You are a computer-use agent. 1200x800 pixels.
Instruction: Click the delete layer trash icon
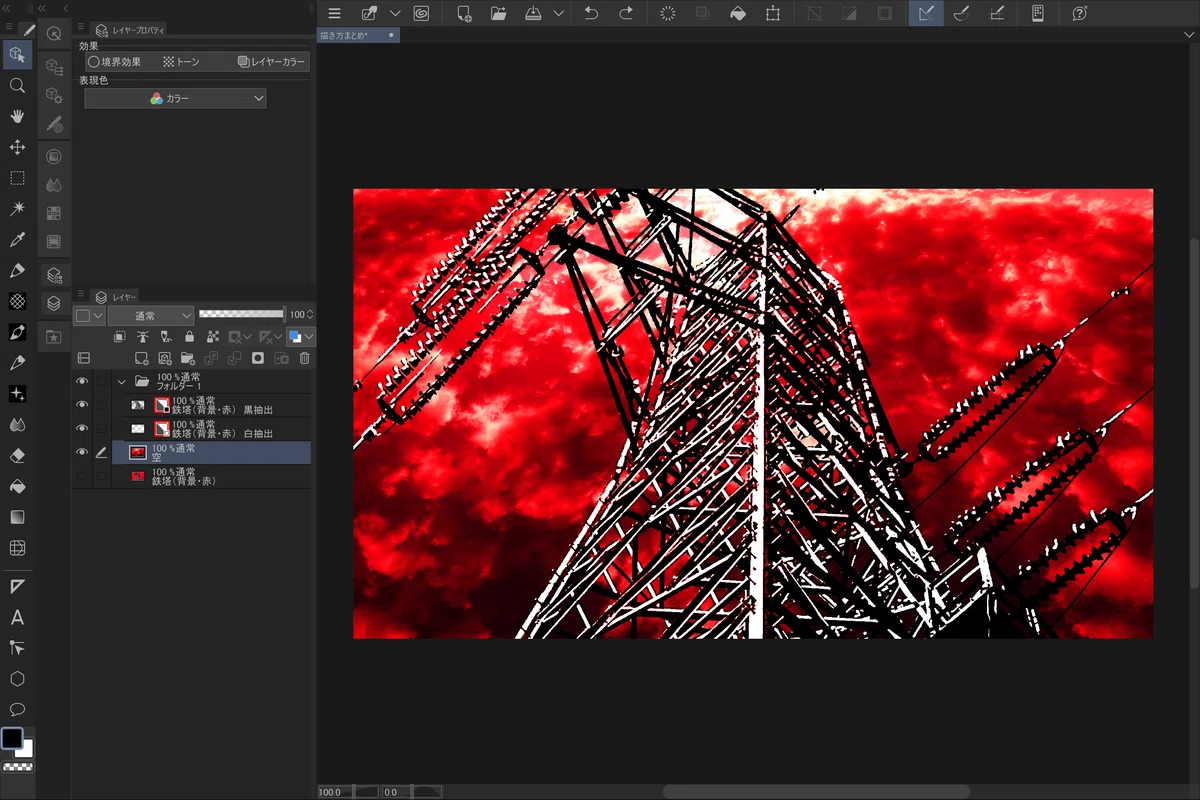pos(305,358)
